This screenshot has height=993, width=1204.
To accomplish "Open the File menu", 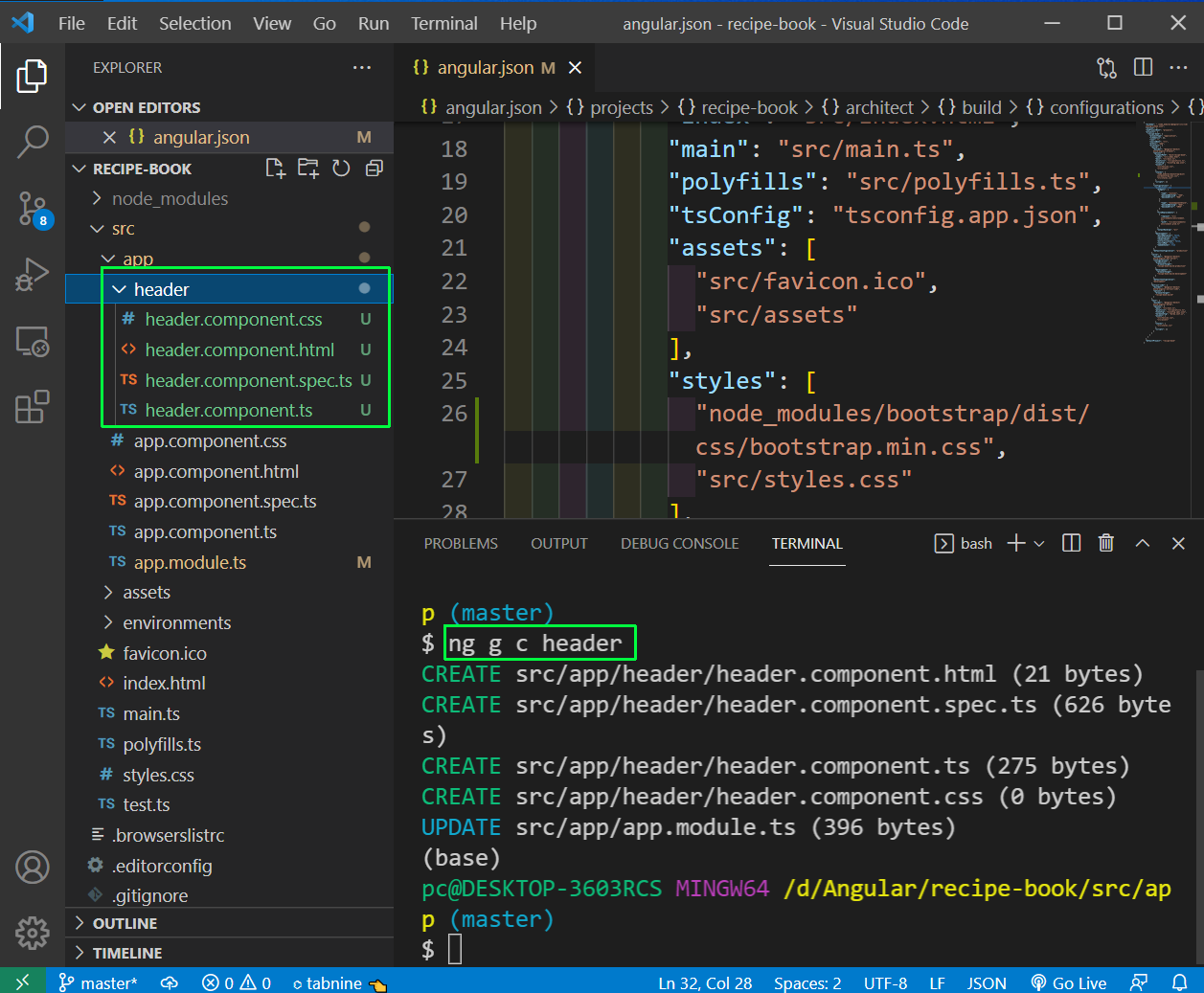I will tap(72, 23).
